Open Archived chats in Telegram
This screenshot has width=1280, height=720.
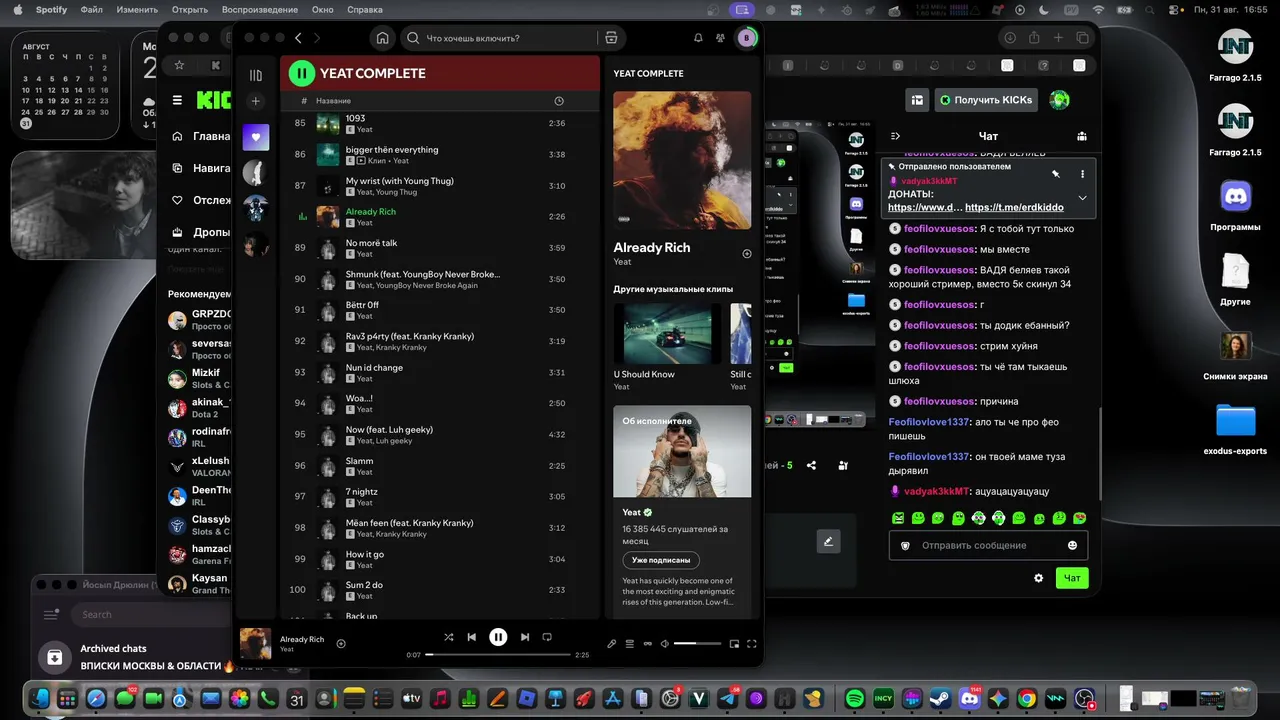134,657
